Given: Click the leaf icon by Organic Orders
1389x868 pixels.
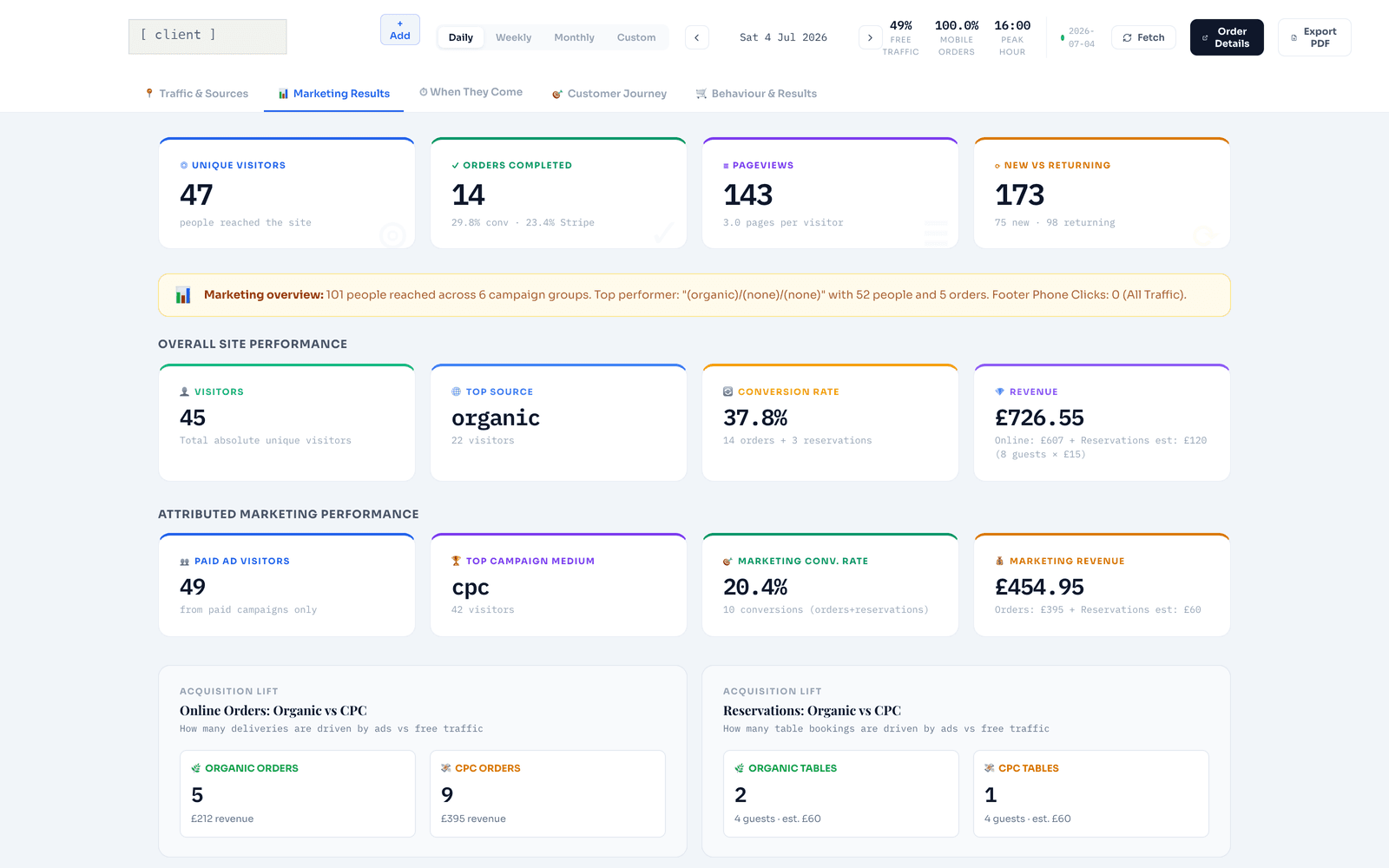Looking at the screenshot, I should coord(196,768).
